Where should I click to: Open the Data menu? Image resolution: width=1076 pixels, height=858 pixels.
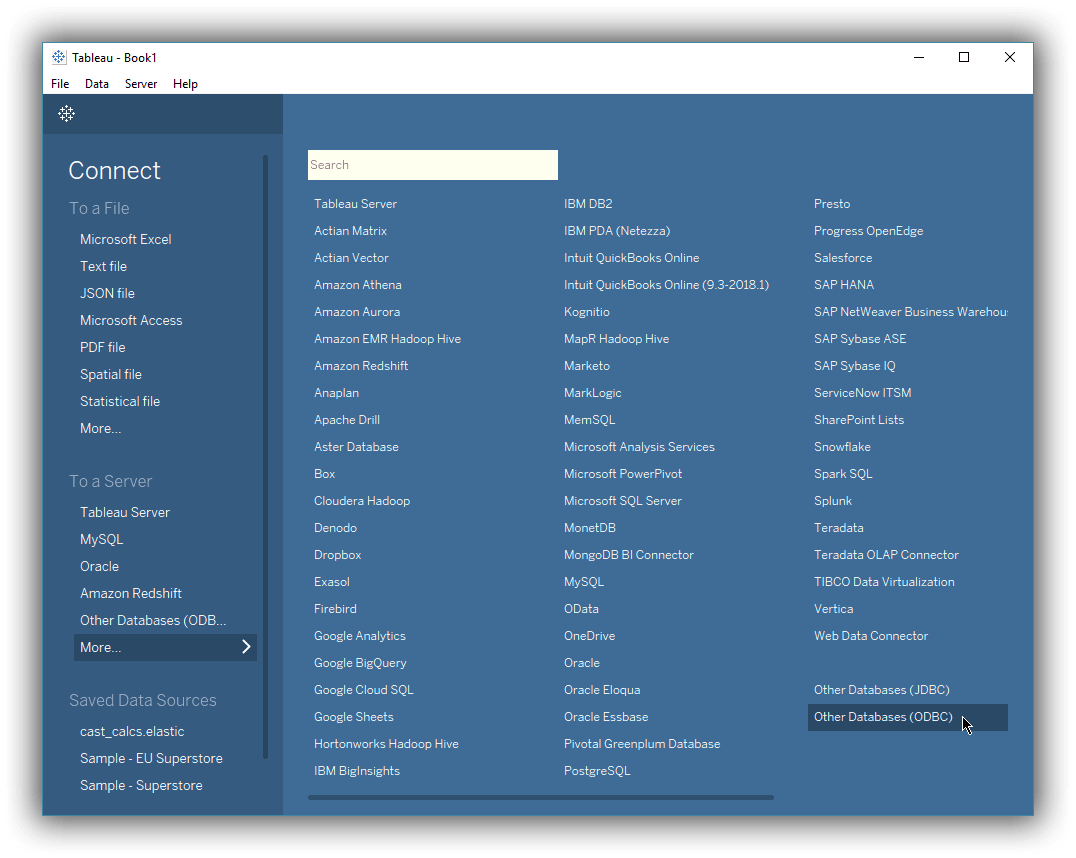click(97, 84)
